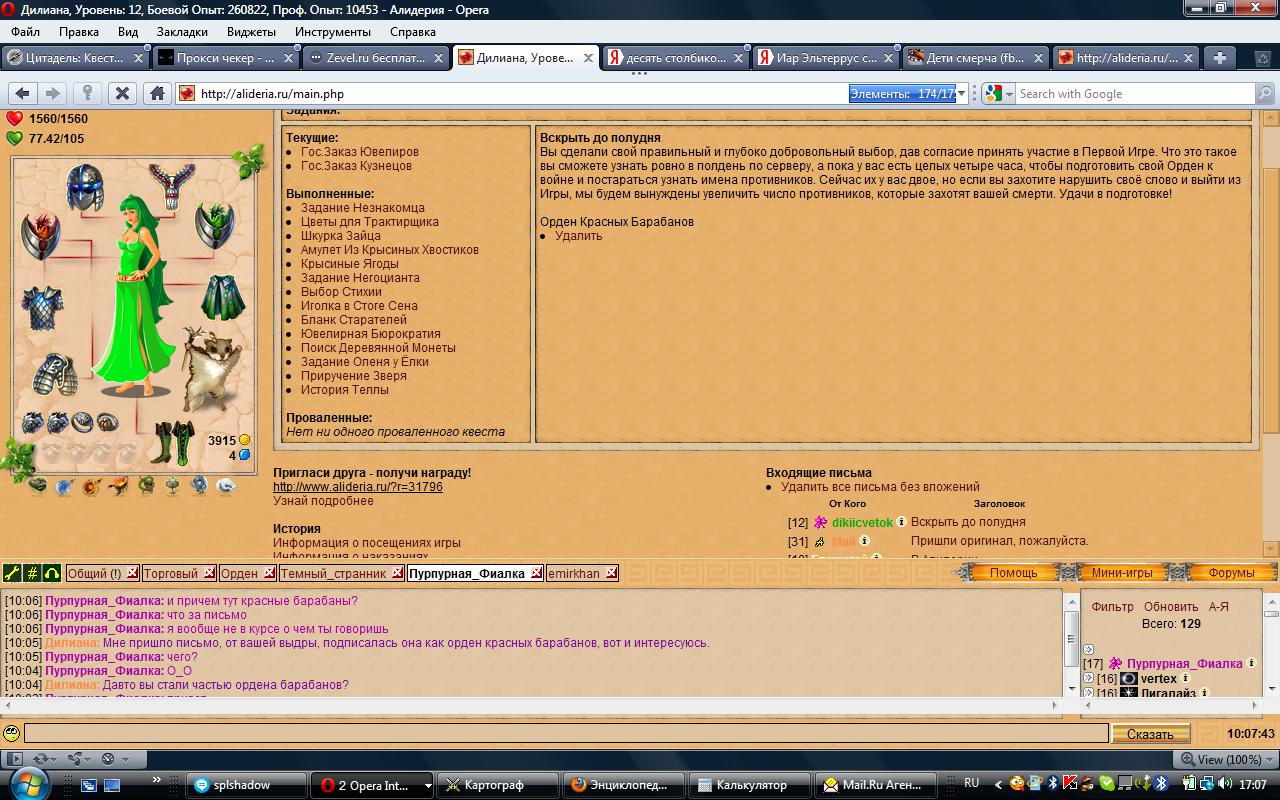Switch to the Дети смерча browser tab
This screenshot has height=800, width=1280.
(x=975, y=58)
